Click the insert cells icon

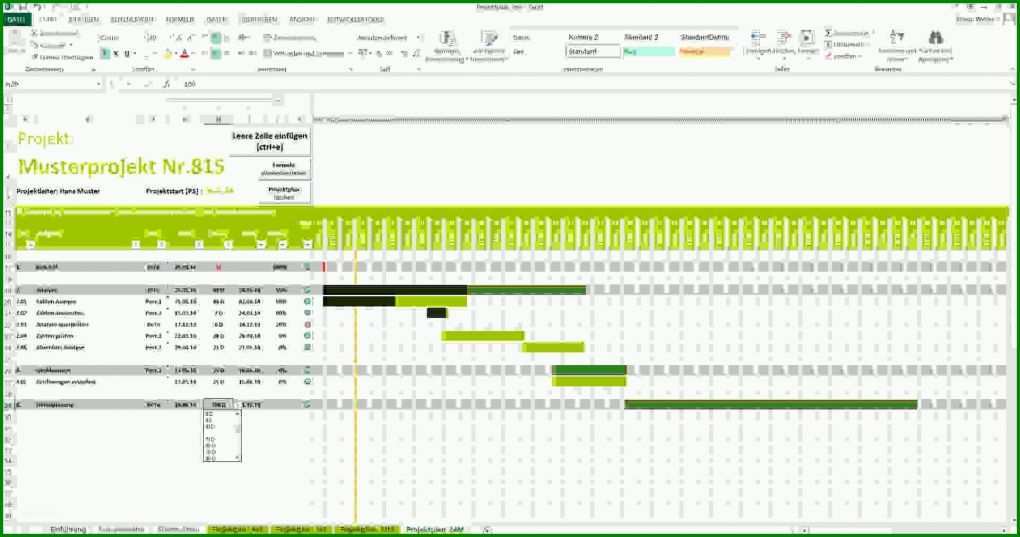click(x=757, y=38)
